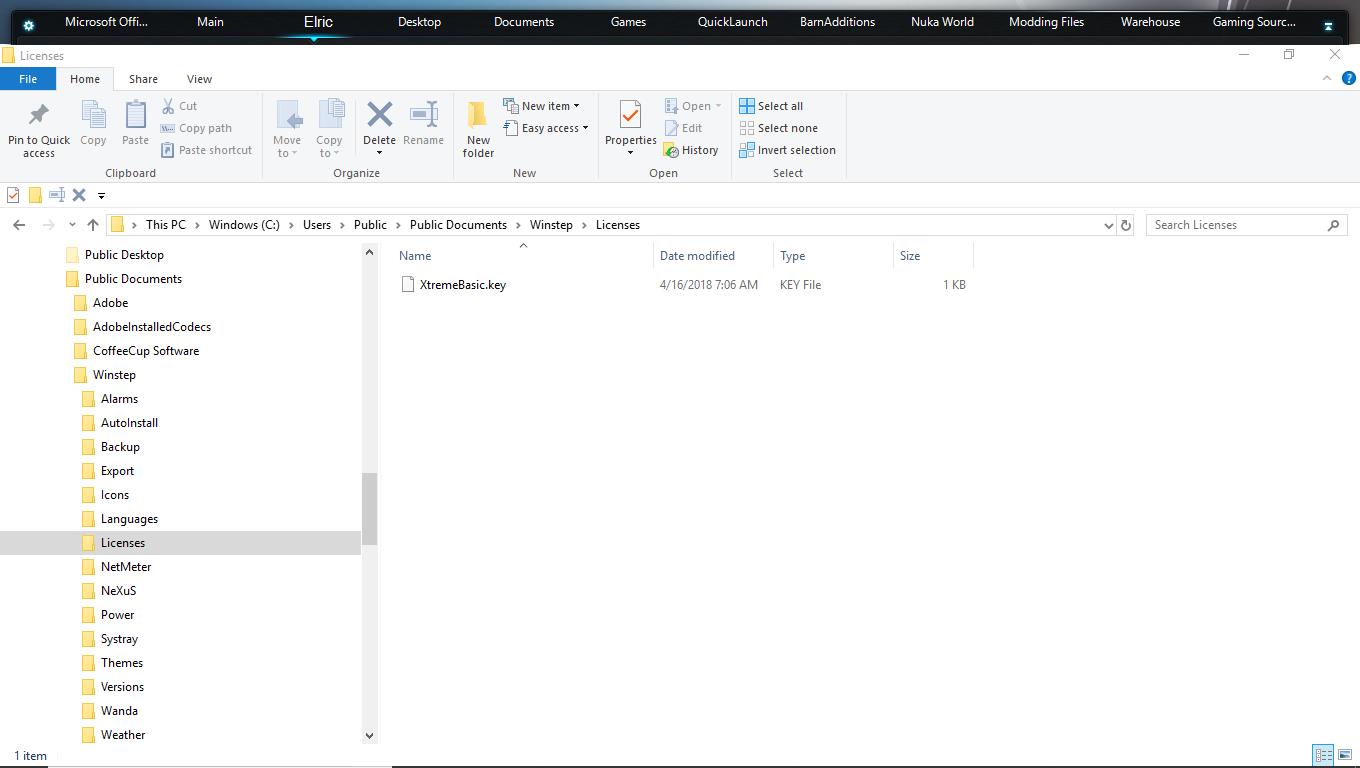Switch to details view layout
1360x768 pixels.
tap(1323, 755)
